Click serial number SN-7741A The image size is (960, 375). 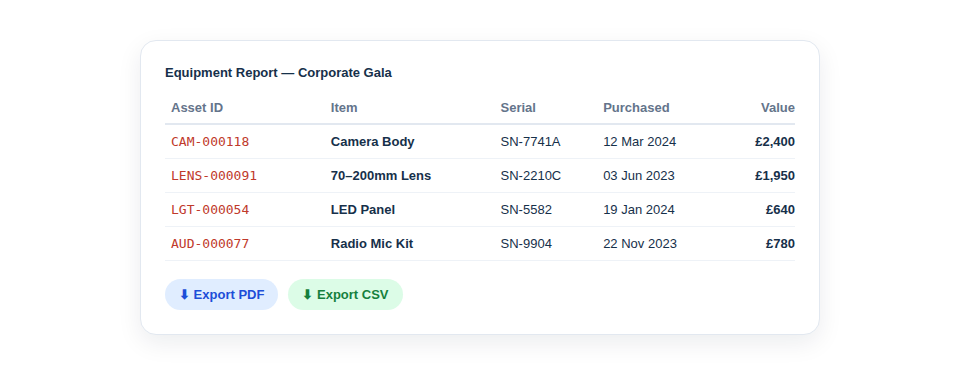point(530,142)
